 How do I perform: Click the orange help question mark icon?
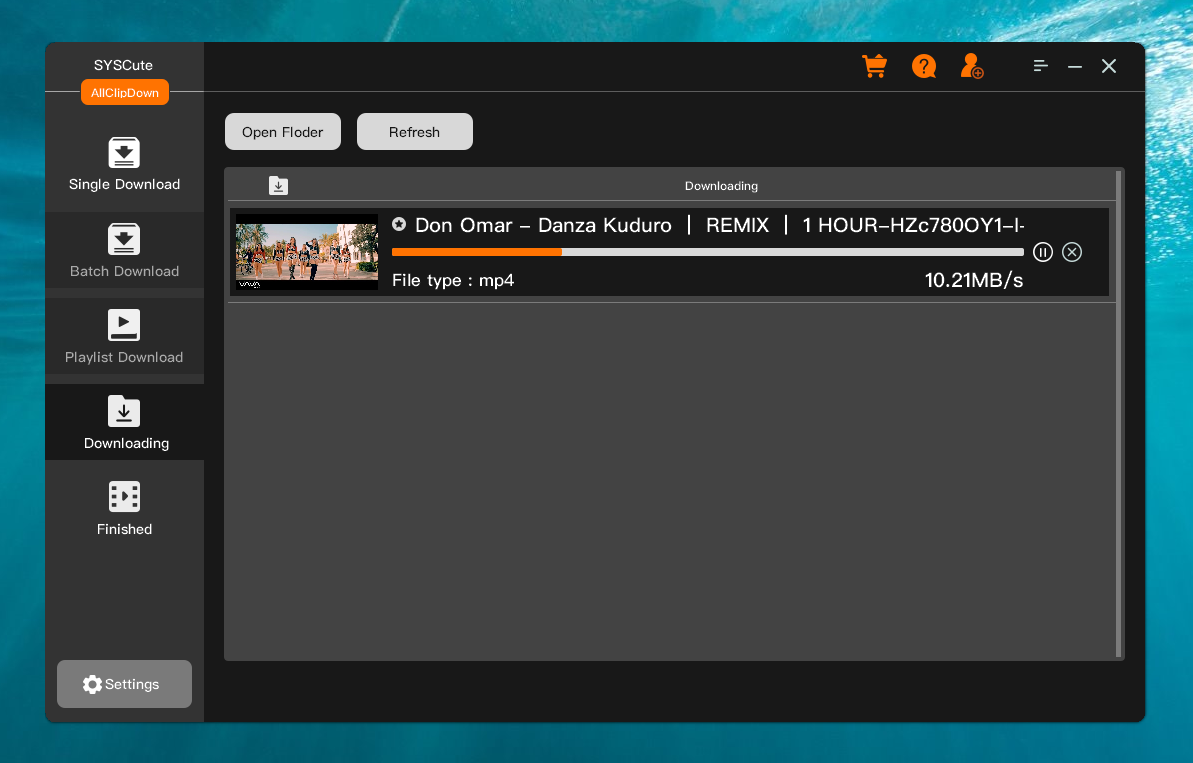(x=923, y=66)
